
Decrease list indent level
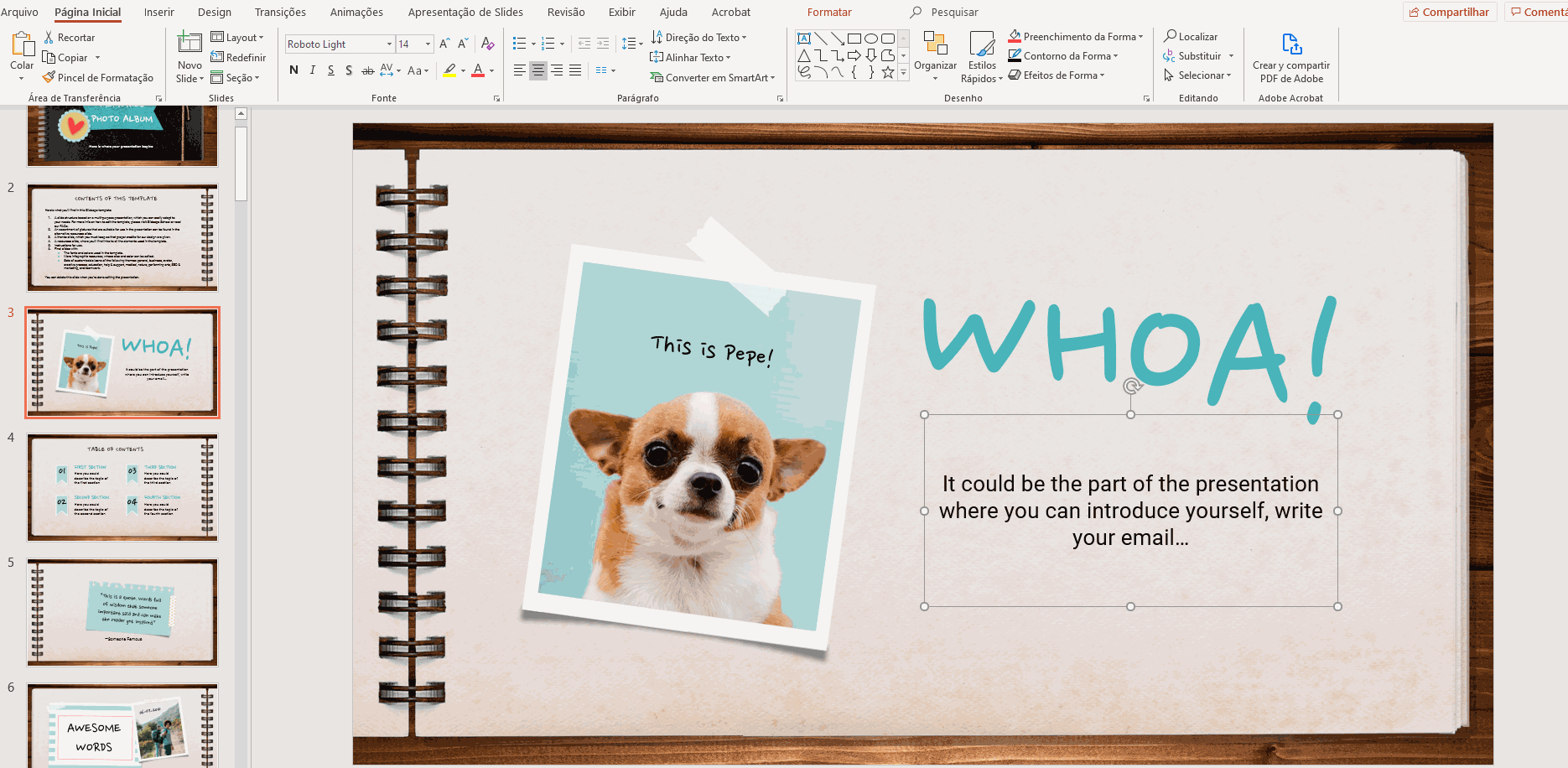[584, 44]
